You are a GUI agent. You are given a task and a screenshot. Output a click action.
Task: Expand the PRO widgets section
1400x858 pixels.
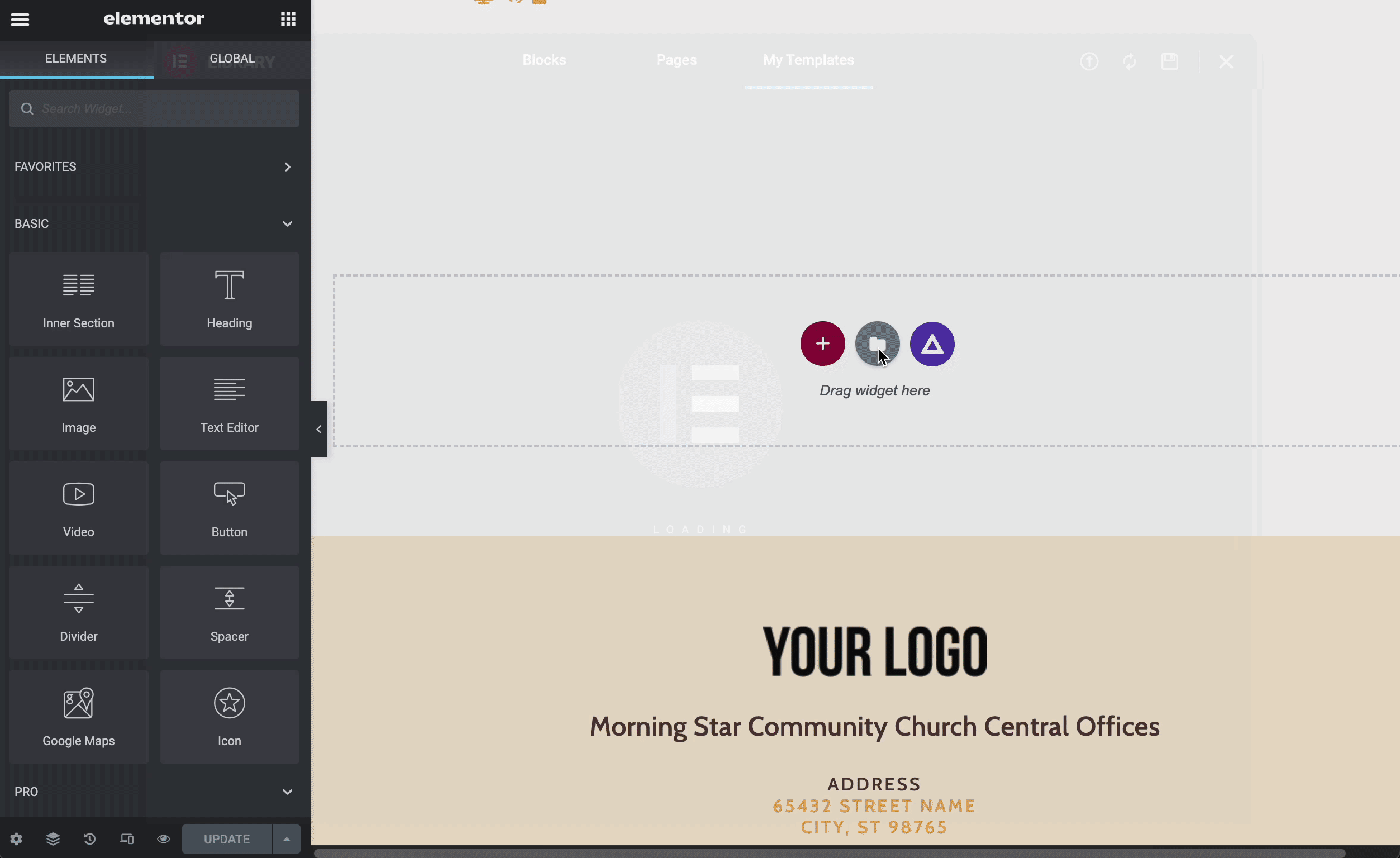click(x=287, y=792)
